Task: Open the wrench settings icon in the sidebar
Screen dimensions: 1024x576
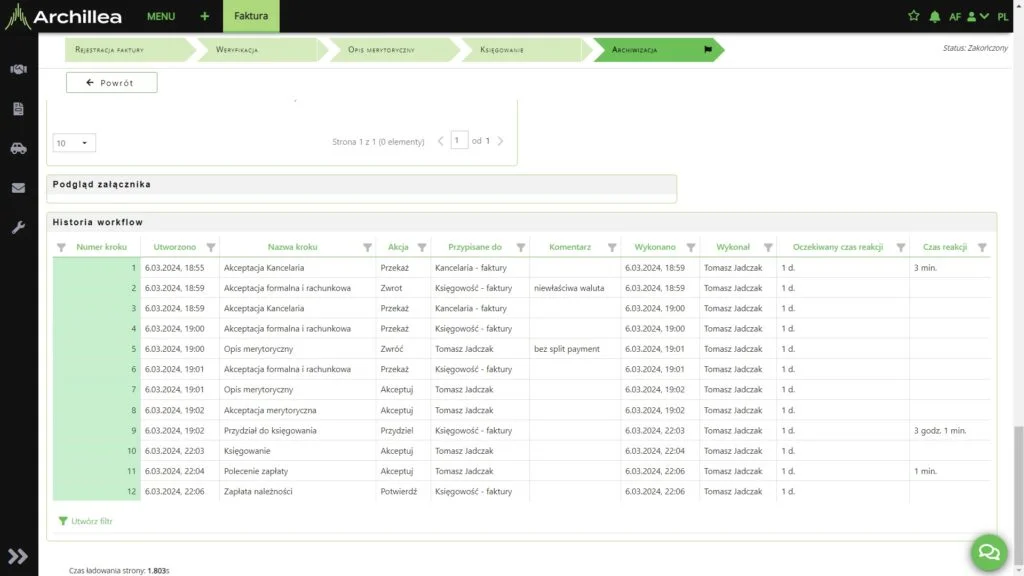Action: click(18, 227)
